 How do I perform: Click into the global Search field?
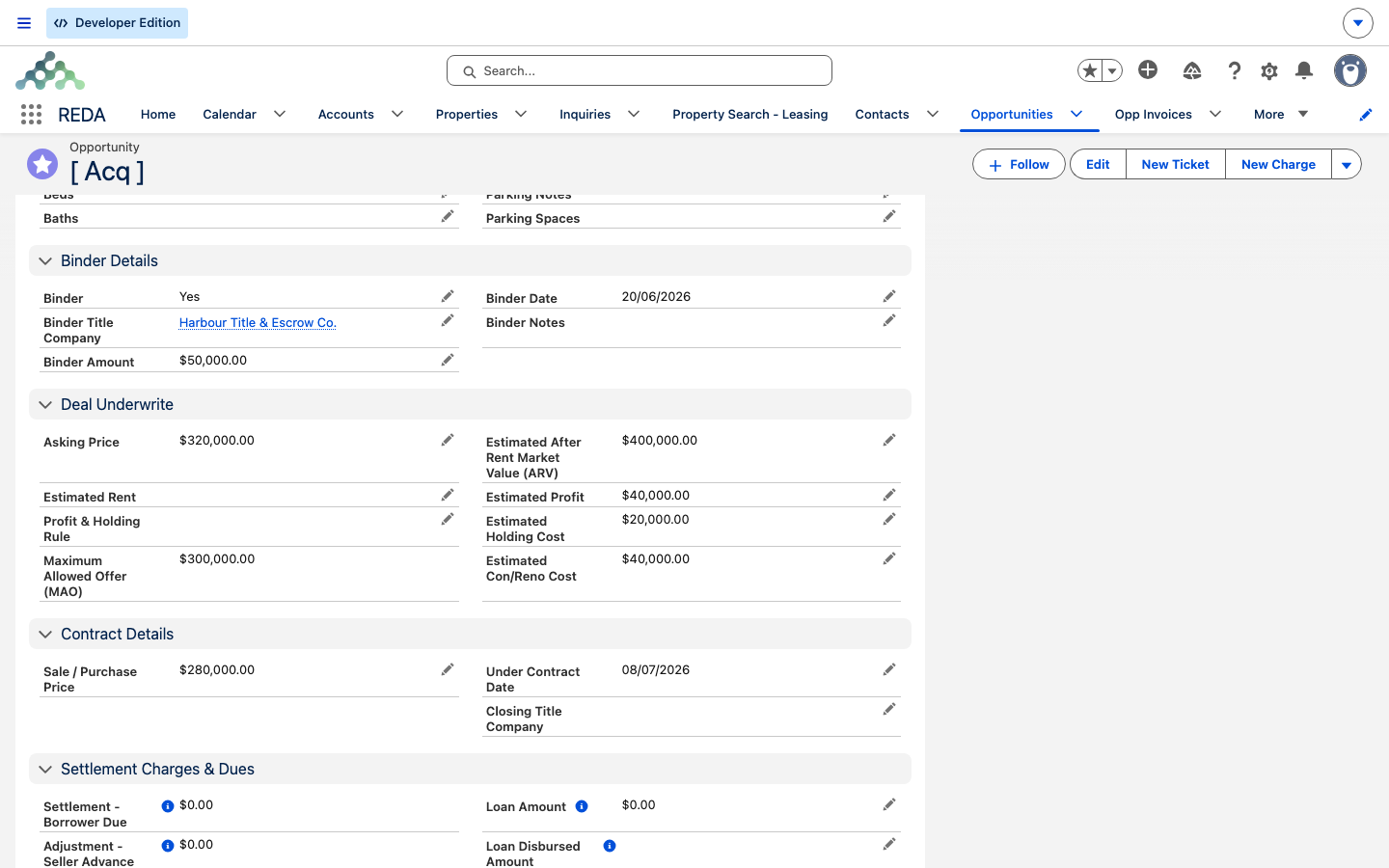[x=640, y=70]
